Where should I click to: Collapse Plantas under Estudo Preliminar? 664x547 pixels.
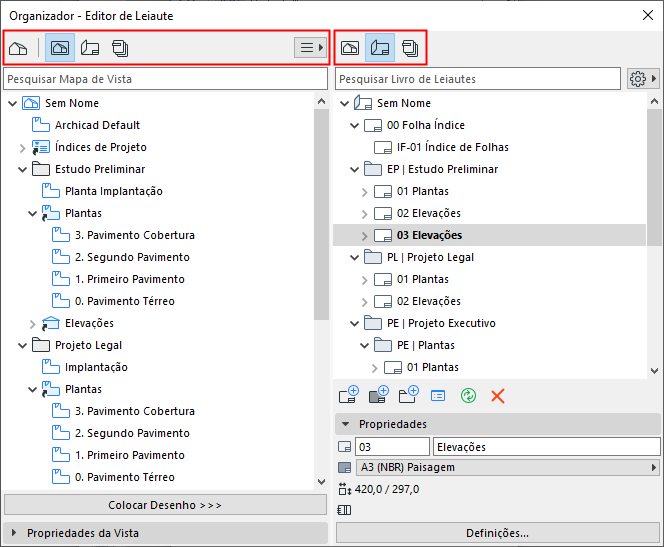(x=33, y=213)
